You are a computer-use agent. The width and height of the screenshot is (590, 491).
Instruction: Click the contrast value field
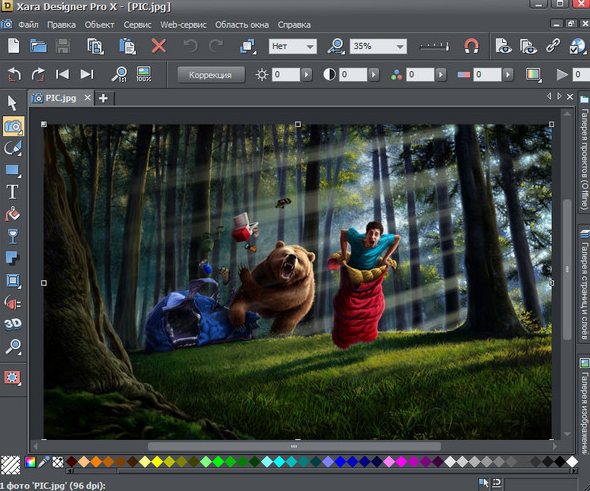(x=353, y=74)
